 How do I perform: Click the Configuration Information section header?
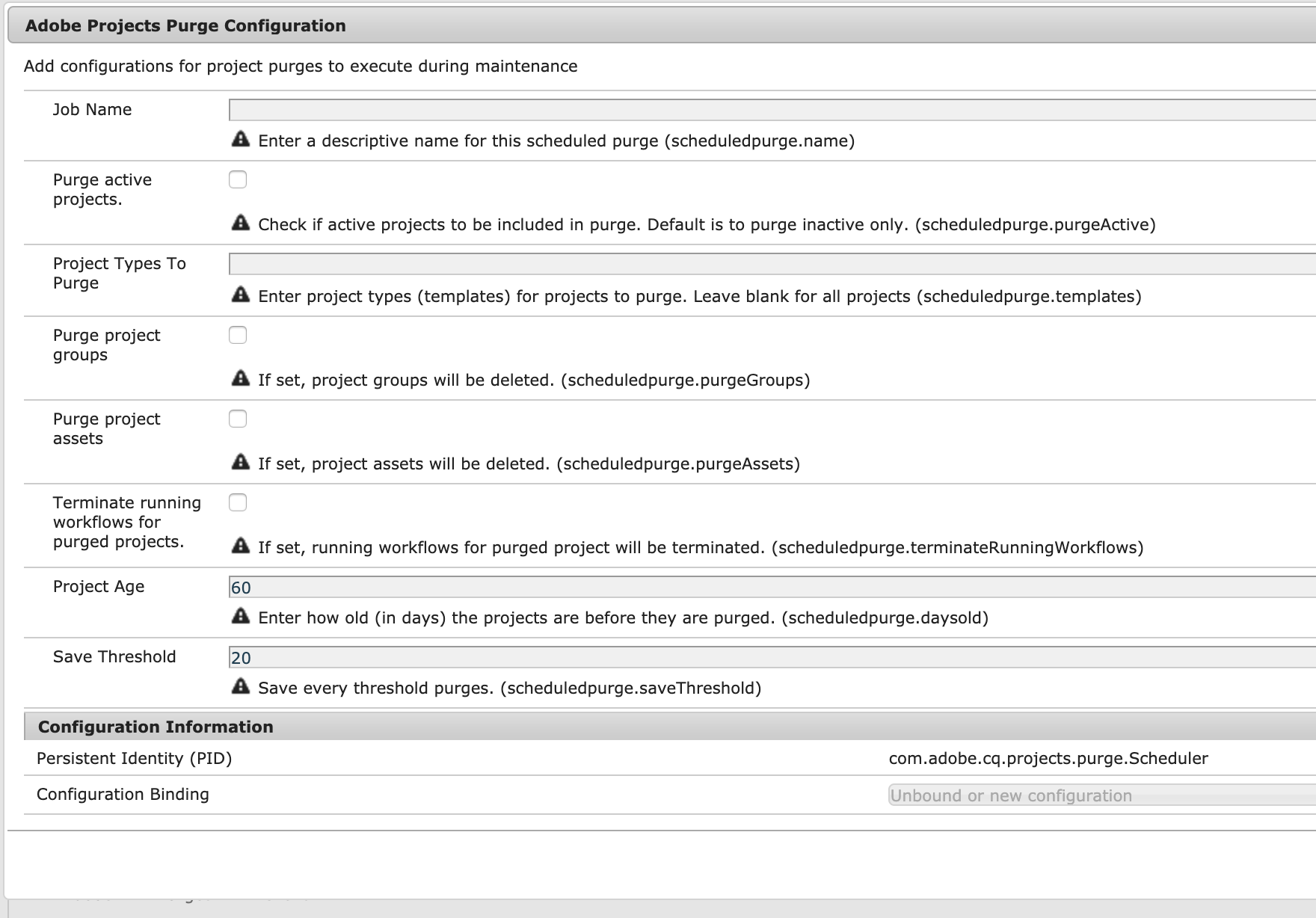[156, 727]
